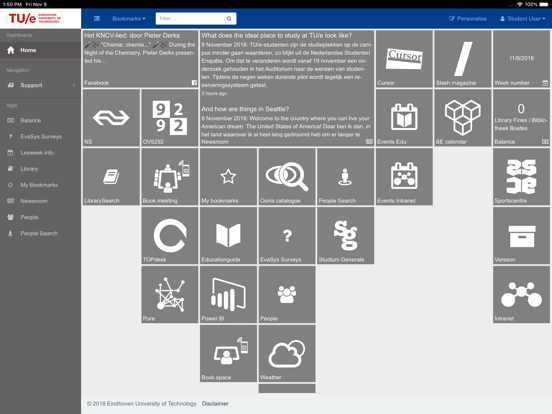Click the TU/e logo
This screenshot has height=414, width=552.
(34, 18)
